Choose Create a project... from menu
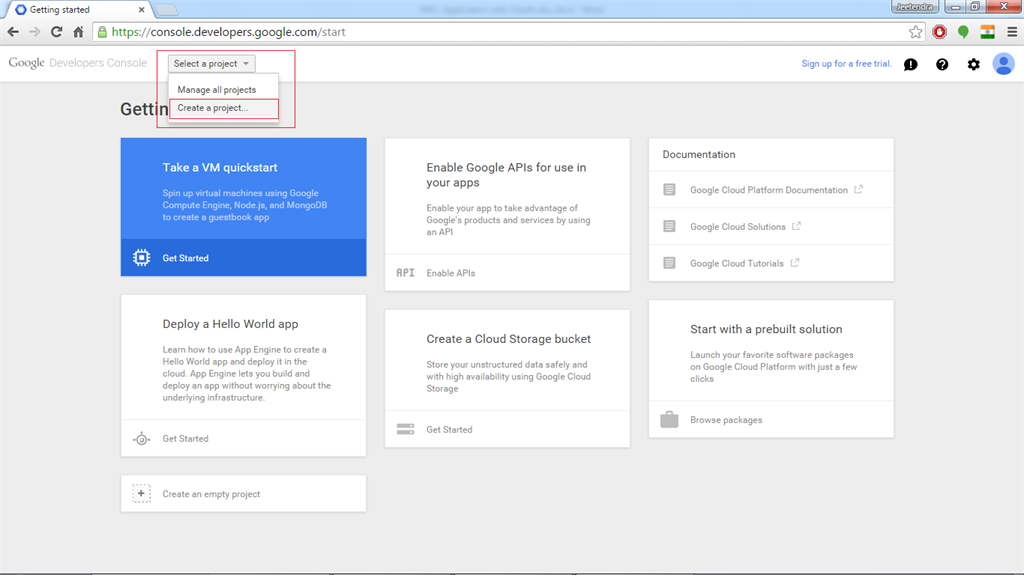This screenshot has height=575, width=1024. tap(223, 108)
